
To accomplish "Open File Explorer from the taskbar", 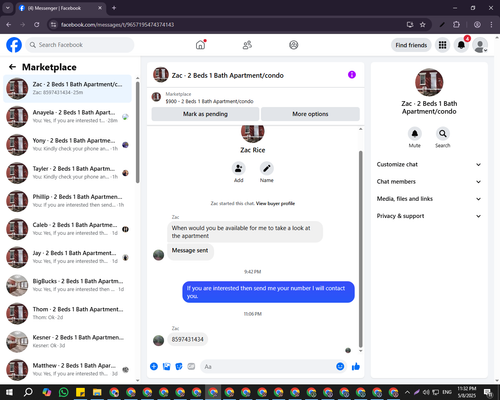I will [97, 392].
